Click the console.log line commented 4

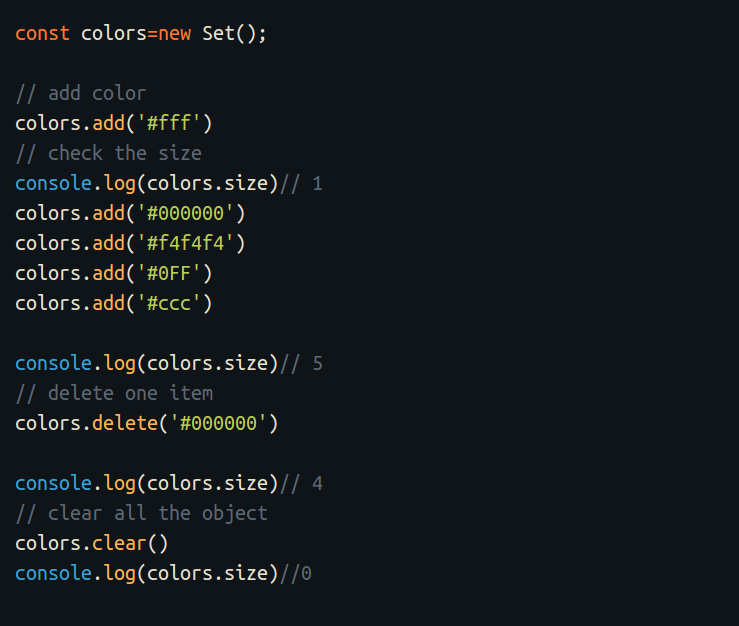point(169,483)
